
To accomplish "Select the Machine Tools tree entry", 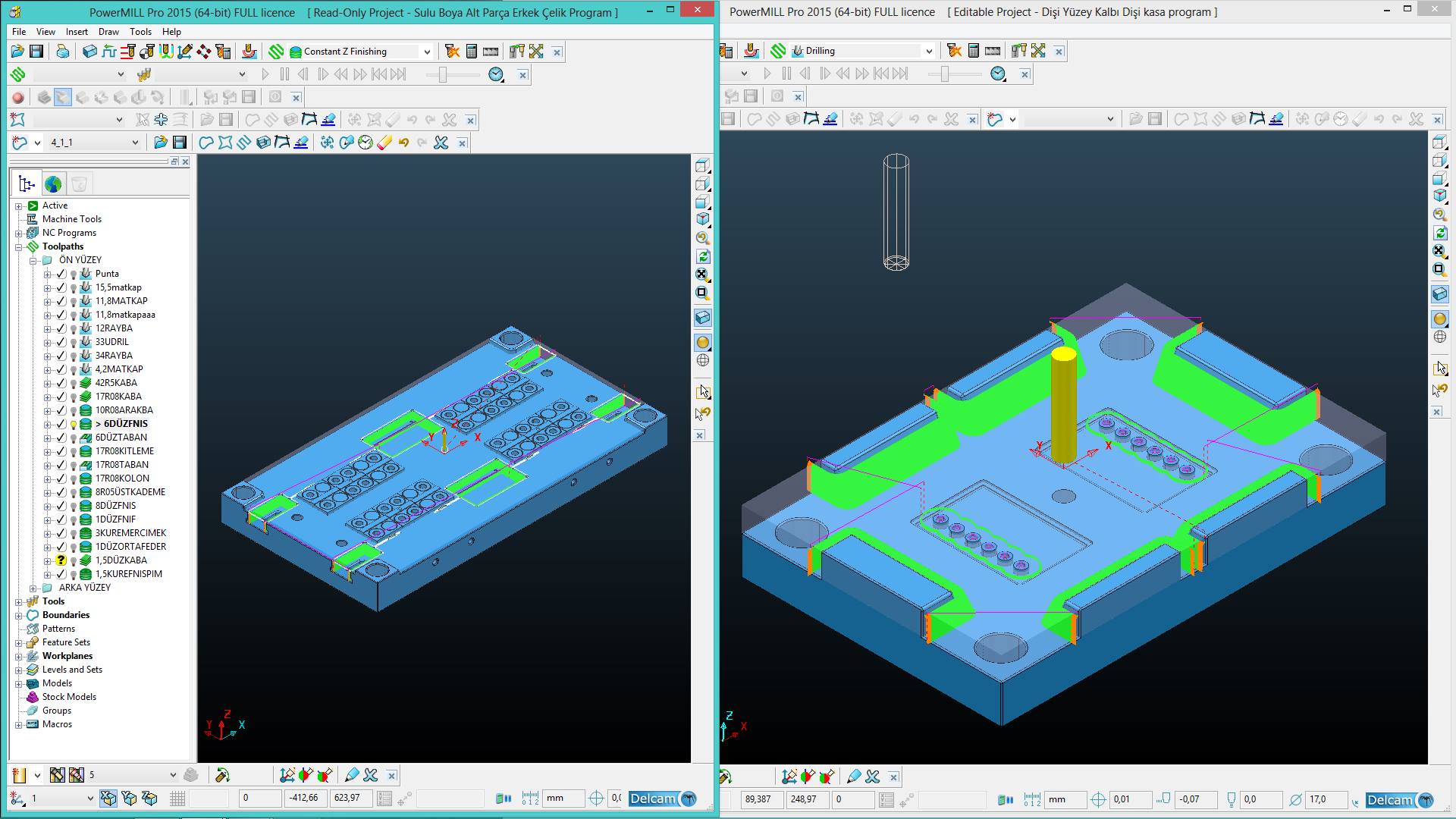I will tap(71, 219).
